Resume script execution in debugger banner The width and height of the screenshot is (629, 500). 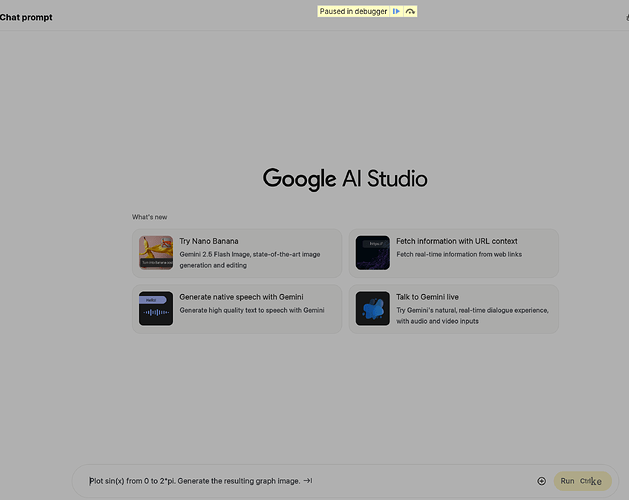pos(396,11)
